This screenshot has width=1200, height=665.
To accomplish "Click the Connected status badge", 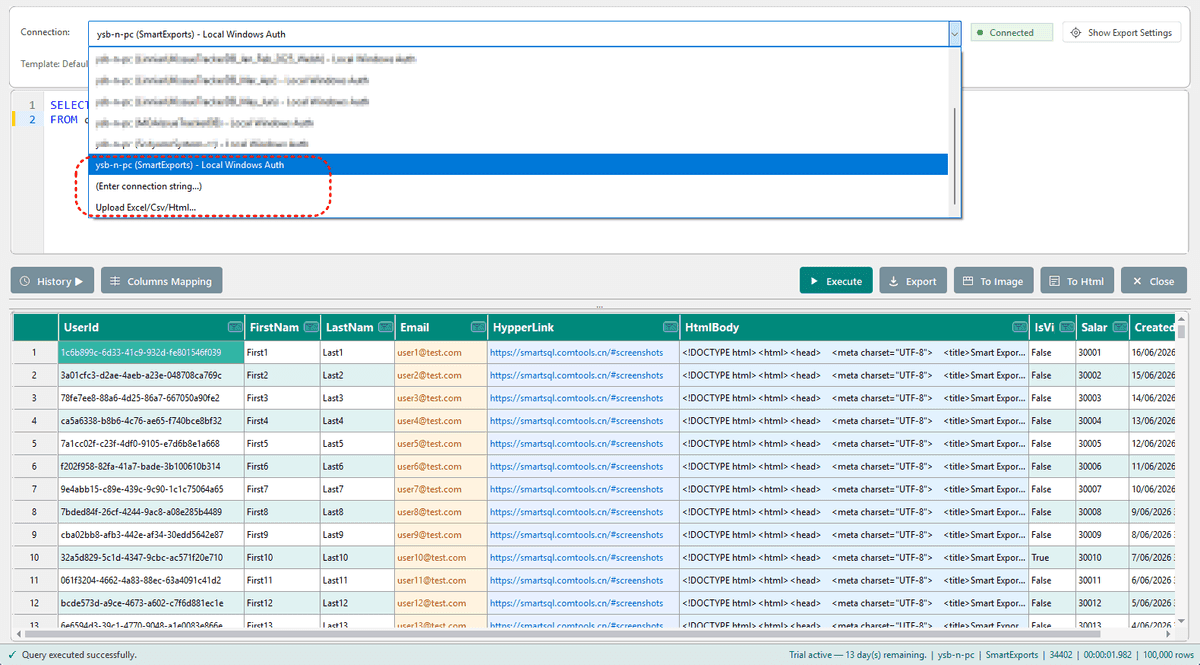I will click(1012, 33).
